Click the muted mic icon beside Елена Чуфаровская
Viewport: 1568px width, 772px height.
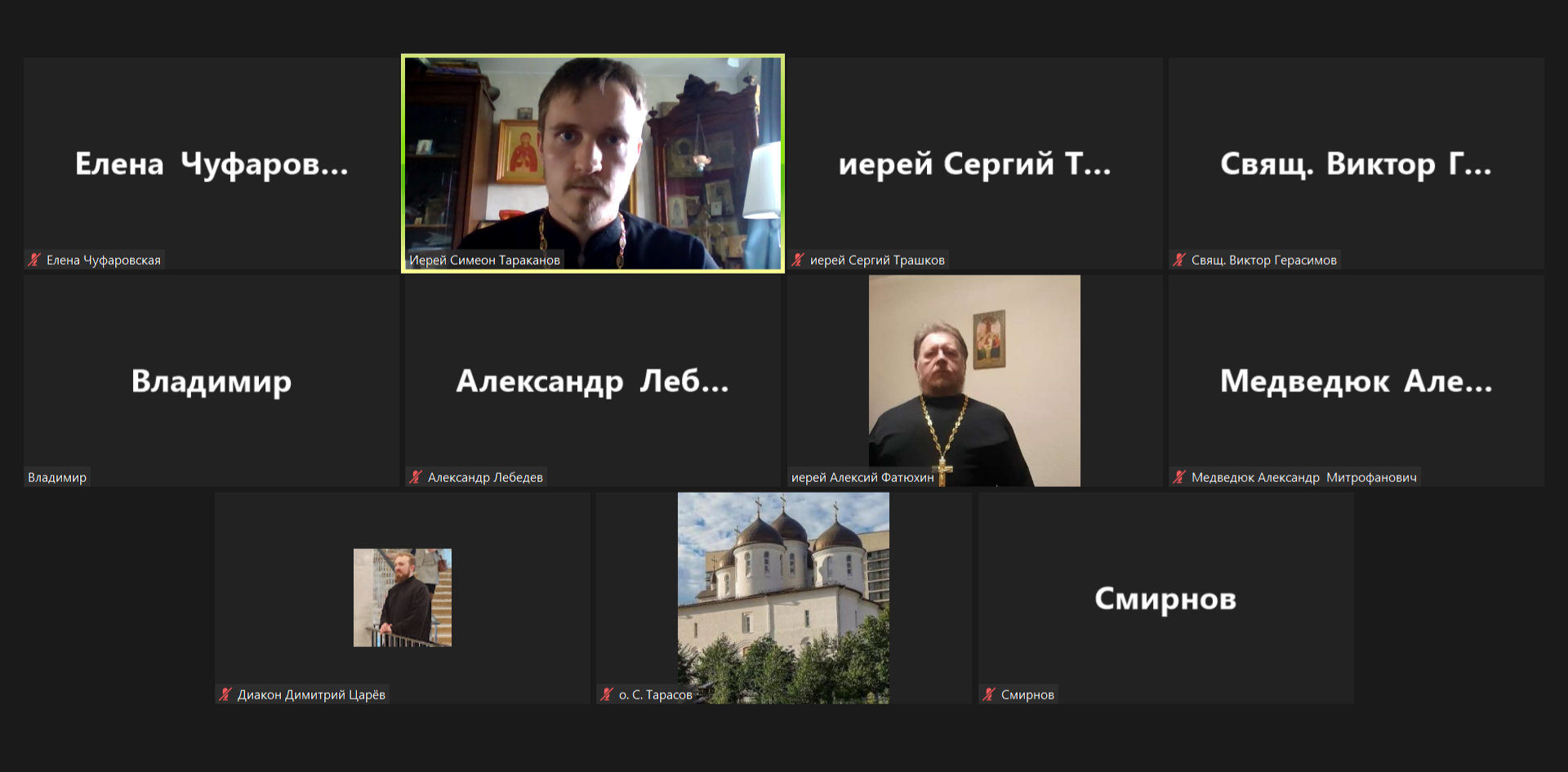[x=34, y=260]
